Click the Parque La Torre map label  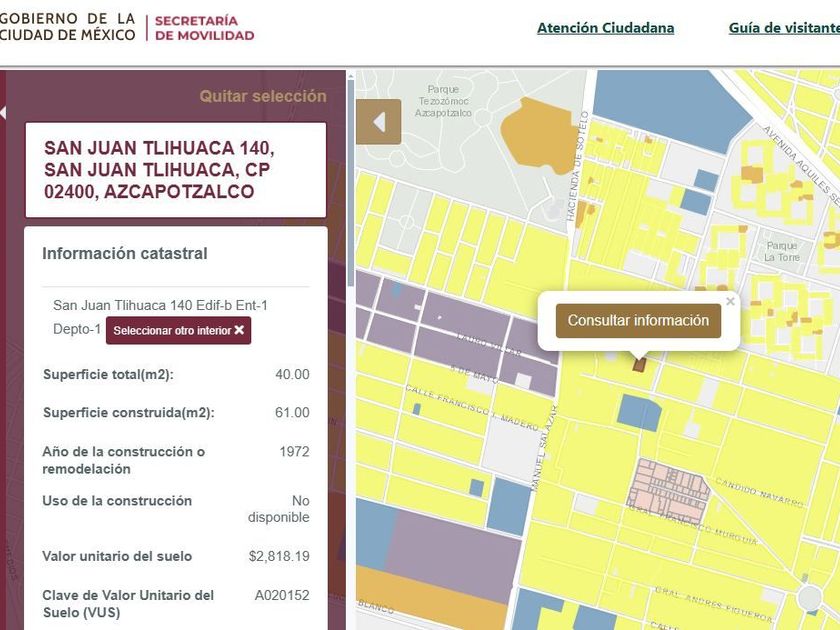pyautogui.click(x=782, y=251)
